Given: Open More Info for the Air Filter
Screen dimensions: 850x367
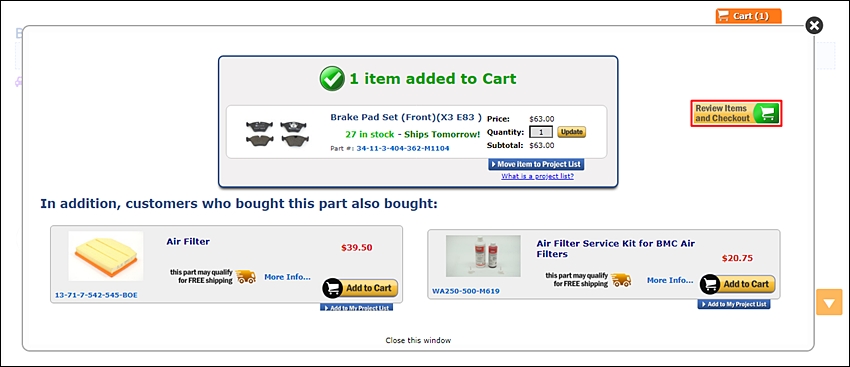Looking at the screenshot, I should [287, 277].
